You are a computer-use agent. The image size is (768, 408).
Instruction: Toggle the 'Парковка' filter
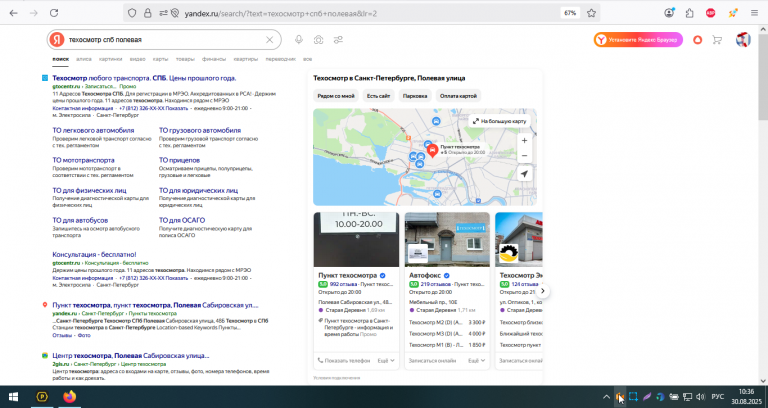(x=415, y=96)
